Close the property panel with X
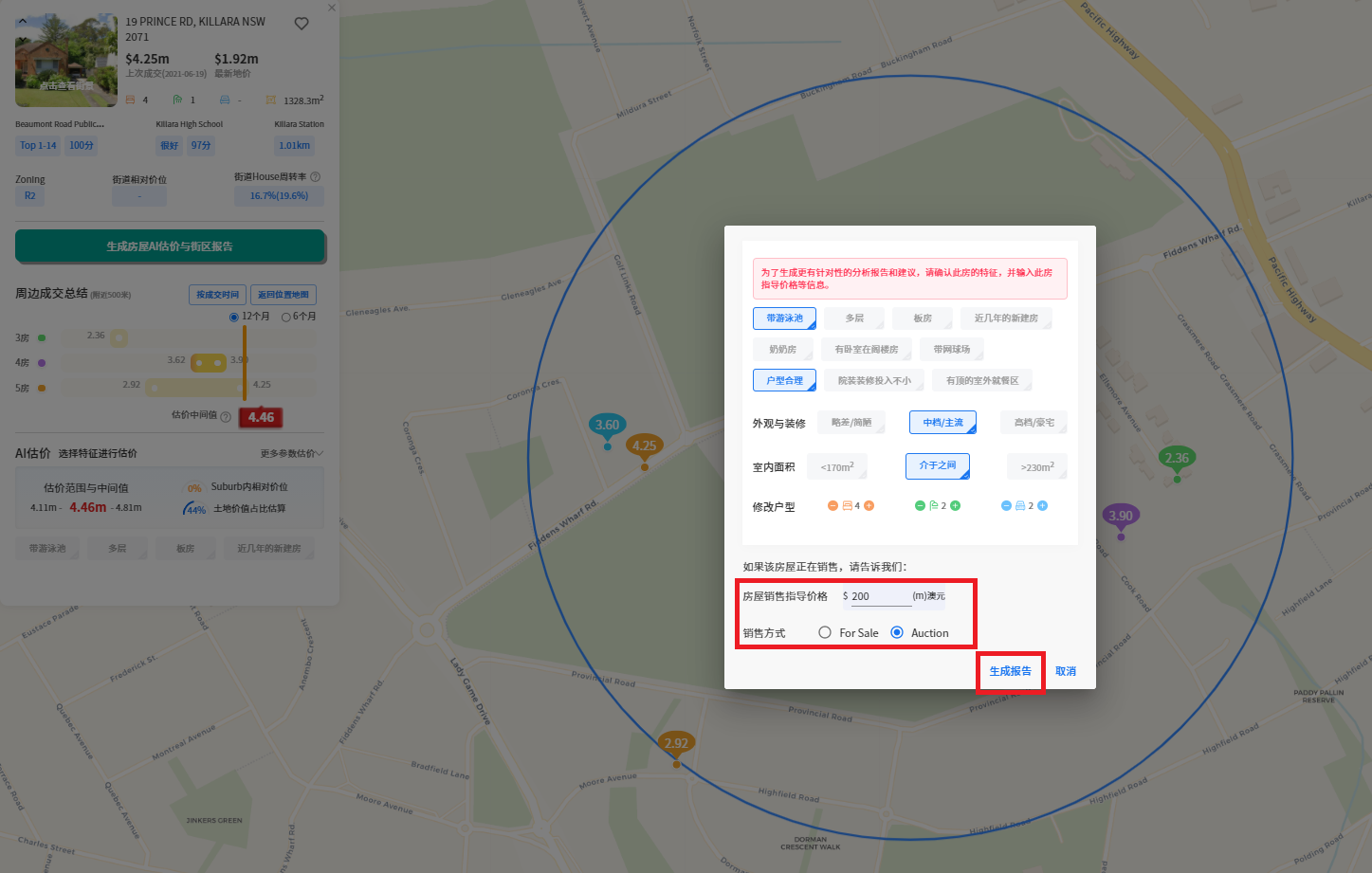Image resolution: width=1372 pixels, height=873 pixels. [x=332, y=8]
